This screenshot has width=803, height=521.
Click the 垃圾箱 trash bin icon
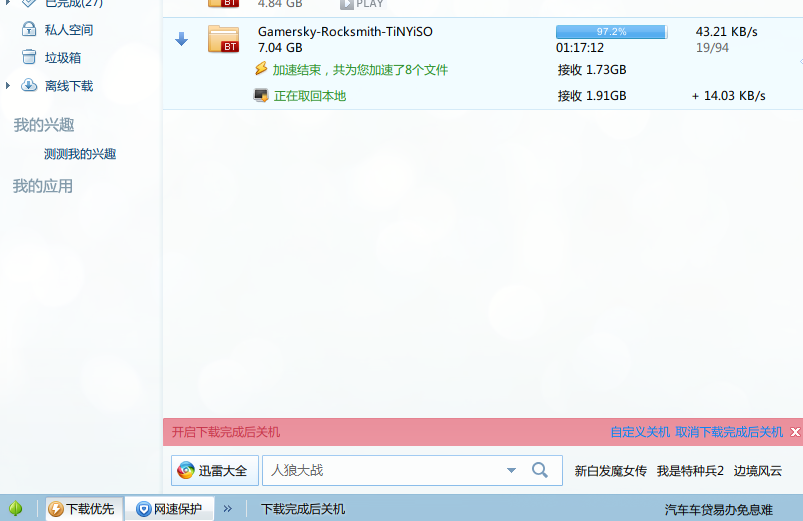tap(29, 57)
